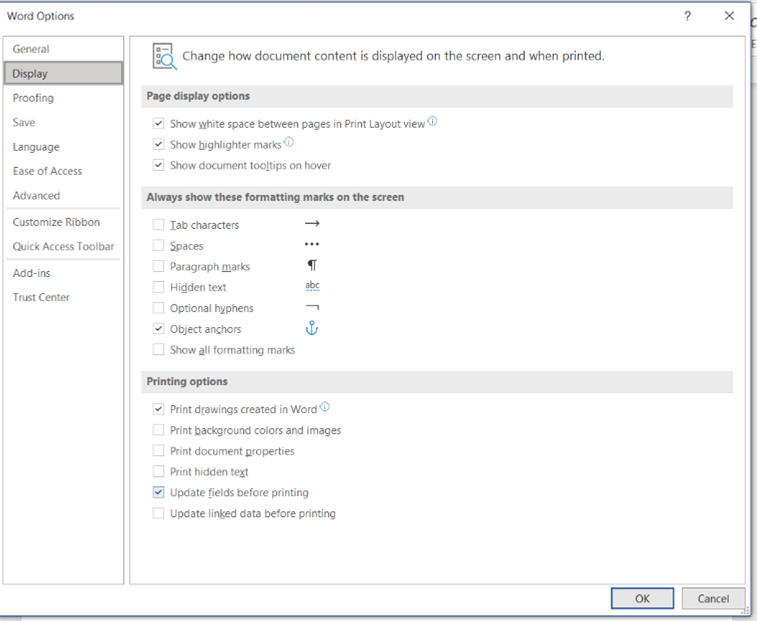This screenshot has height=621, width=757.
Task: Open the Save options category
Action: [x=63, y=122]
